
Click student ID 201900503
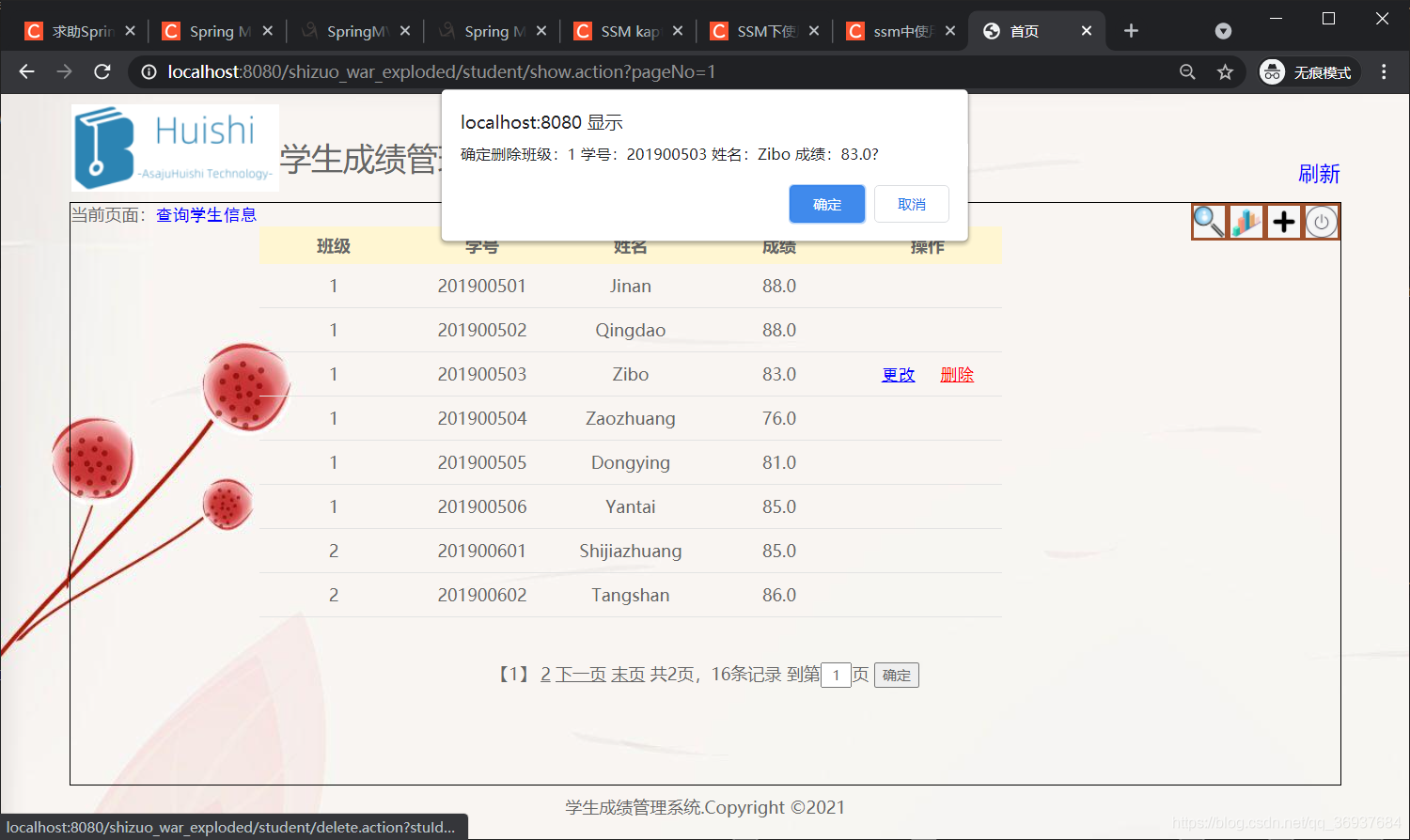click(x=482, y=375)
